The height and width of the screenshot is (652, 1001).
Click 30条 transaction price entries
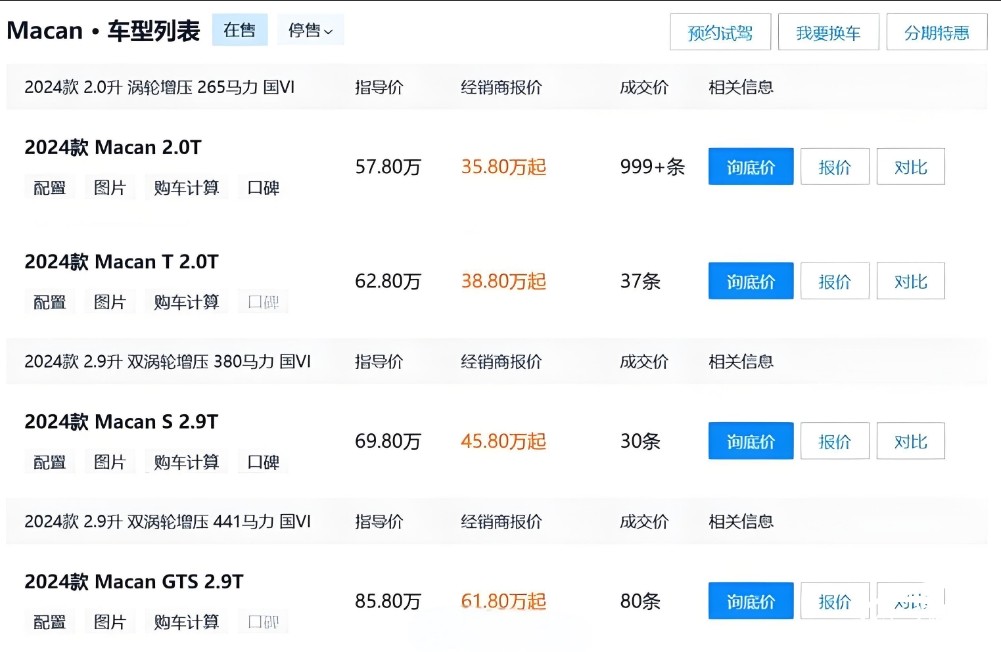click(x=640, y=441)
